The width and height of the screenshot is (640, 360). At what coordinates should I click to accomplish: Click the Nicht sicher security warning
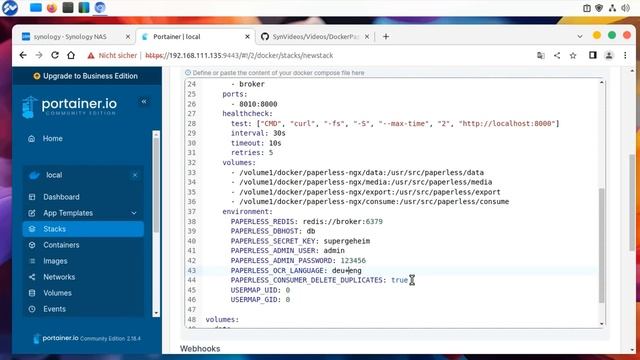point(112,56)
